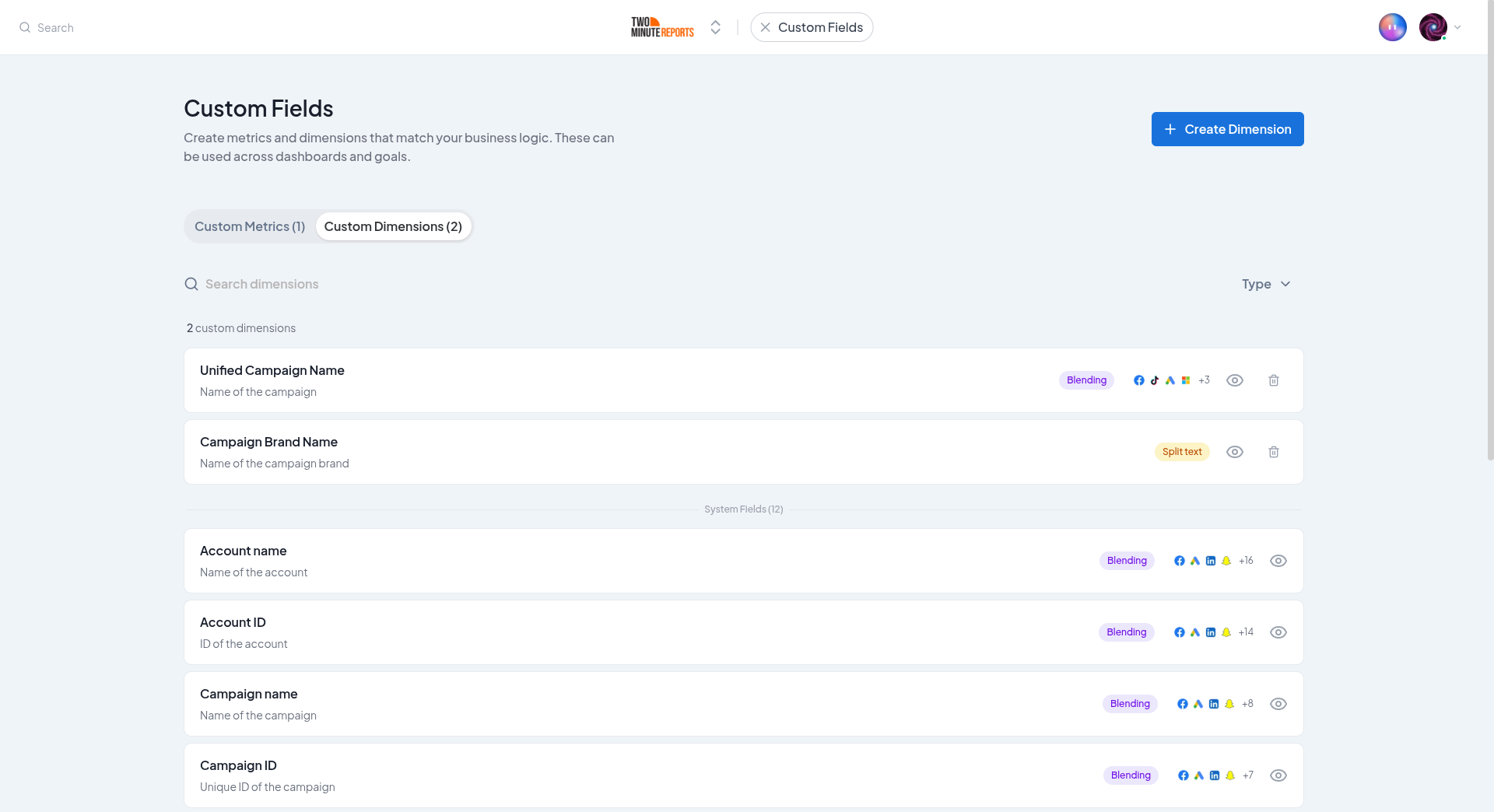This screenshot has width=1494, height=812.
Task: Expand the workspace switcher chevrons
Action: 715,27
